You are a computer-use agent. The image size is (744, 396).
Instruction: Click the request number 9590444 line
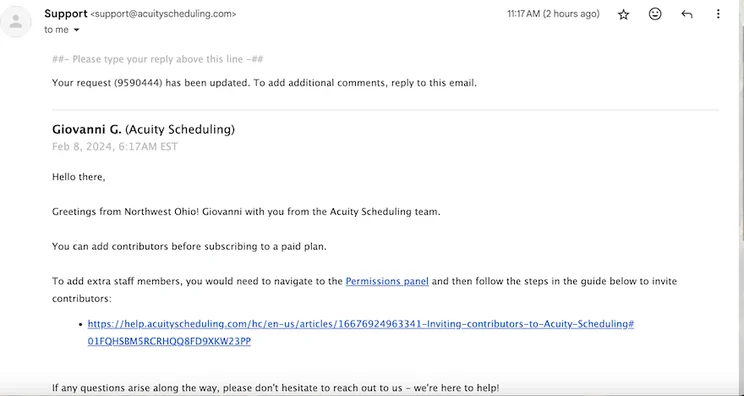pos(264,83)
